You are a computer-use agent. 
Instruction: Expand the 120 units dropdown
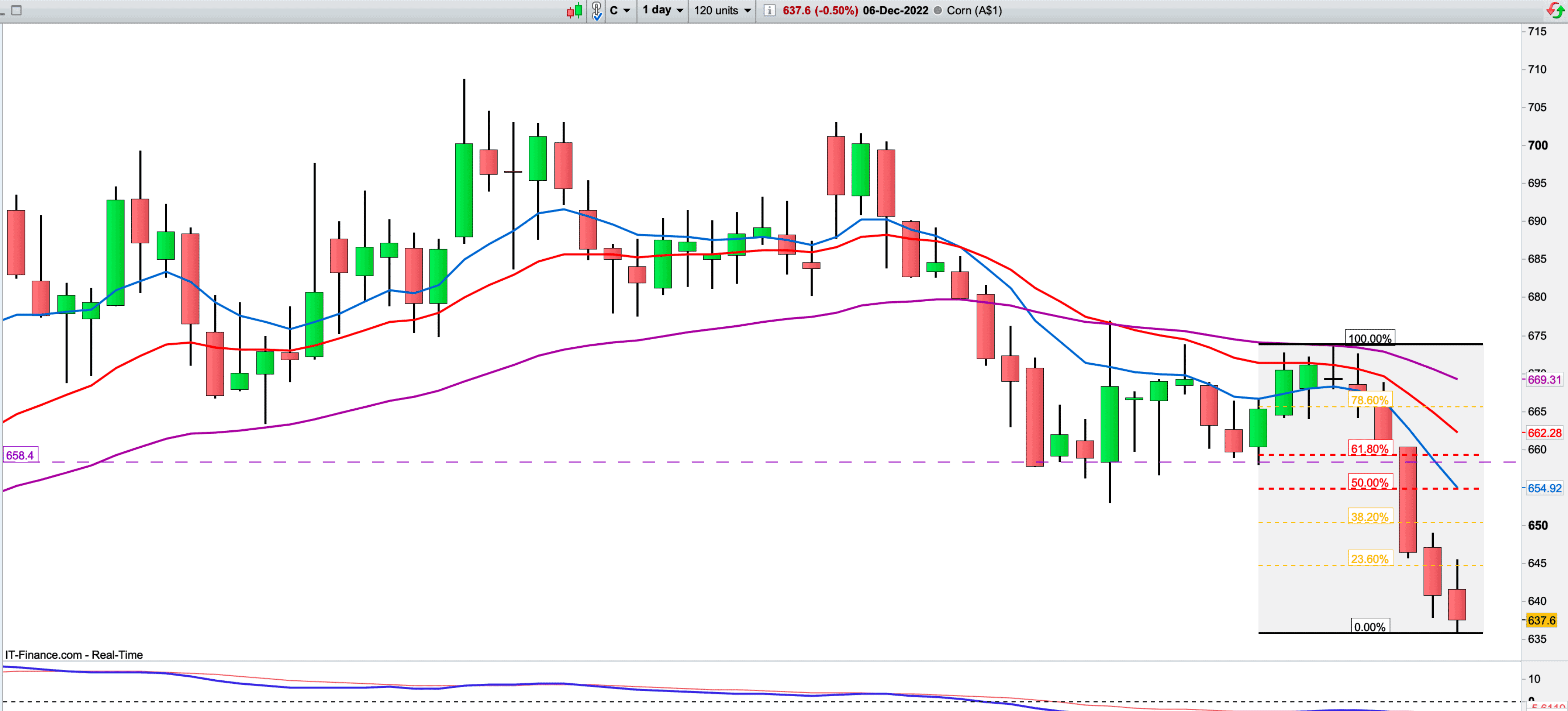[x=722, y=10]
